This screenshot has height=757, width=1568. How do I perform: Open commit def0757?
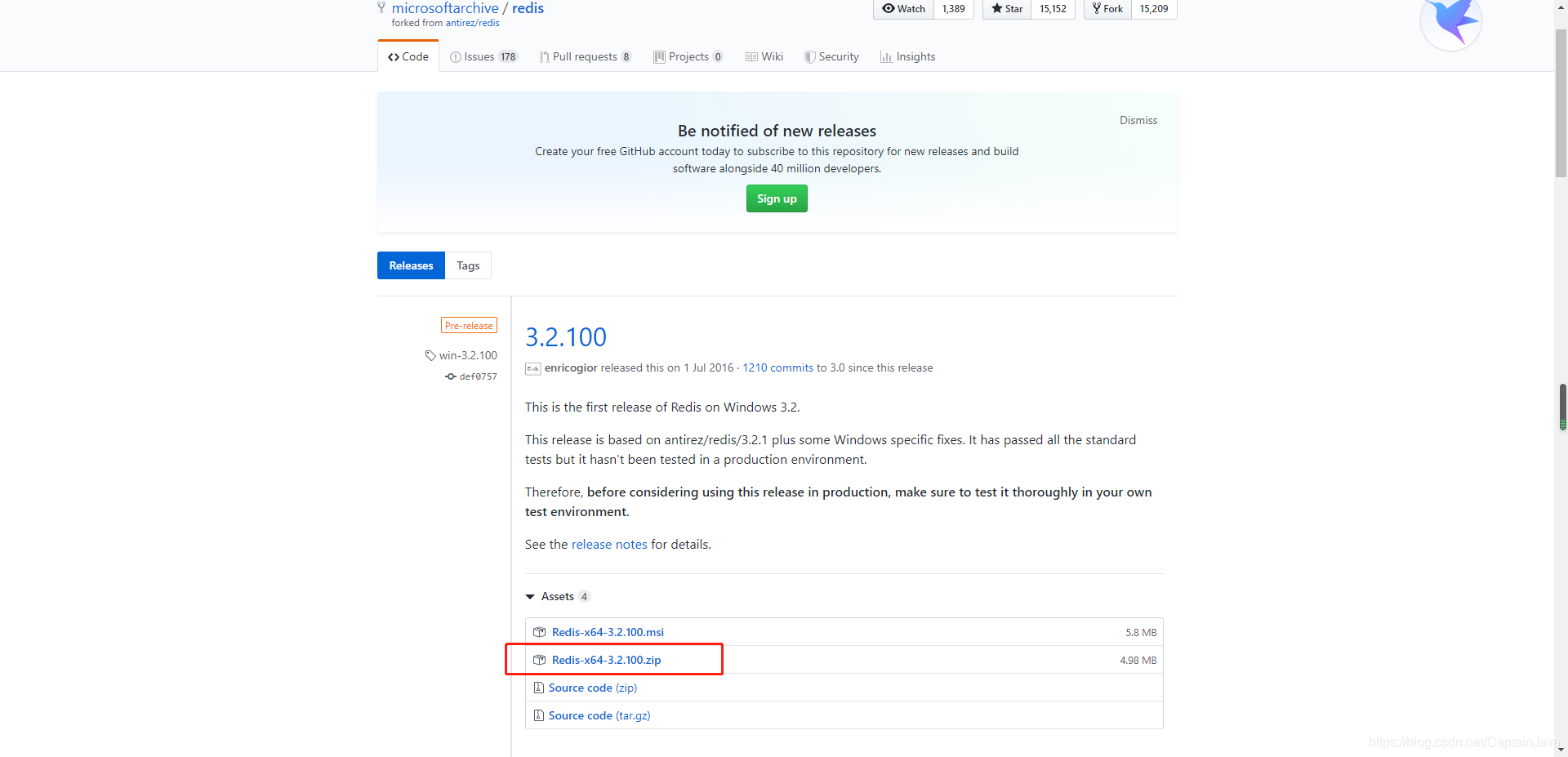click(478, 376)
